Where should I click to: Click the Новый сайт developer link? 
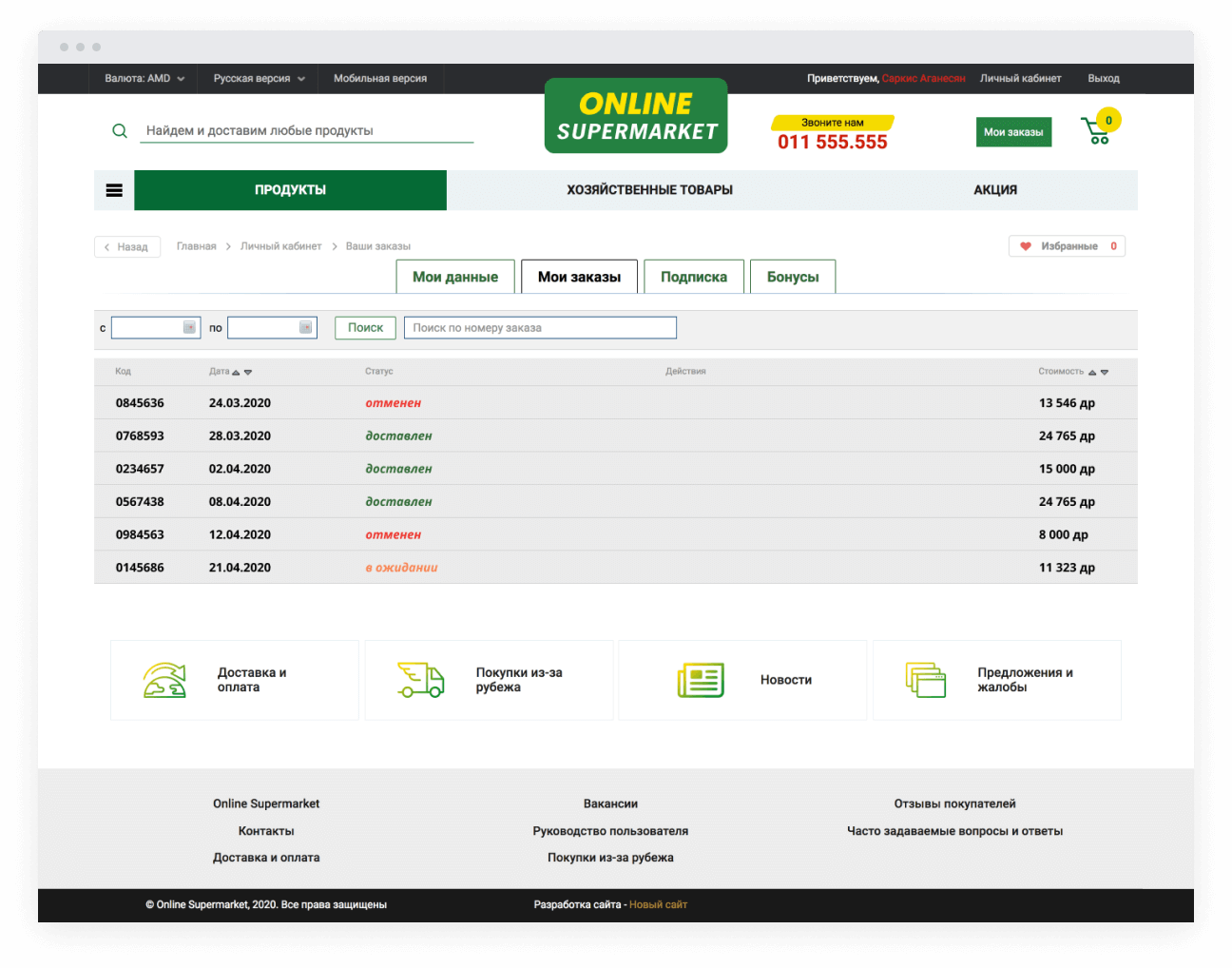coord(658,905)
